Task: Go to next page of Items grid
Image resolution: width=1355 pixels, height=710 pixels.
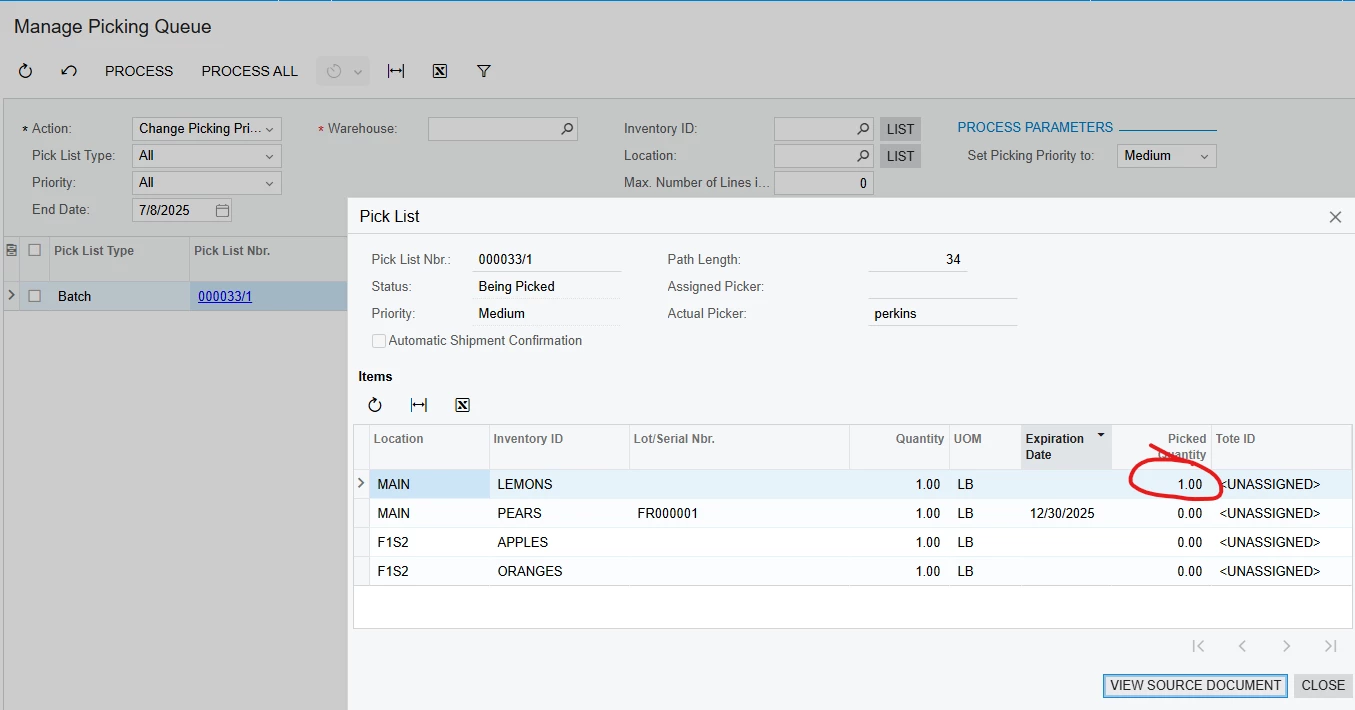Action: coord(1287,646)
